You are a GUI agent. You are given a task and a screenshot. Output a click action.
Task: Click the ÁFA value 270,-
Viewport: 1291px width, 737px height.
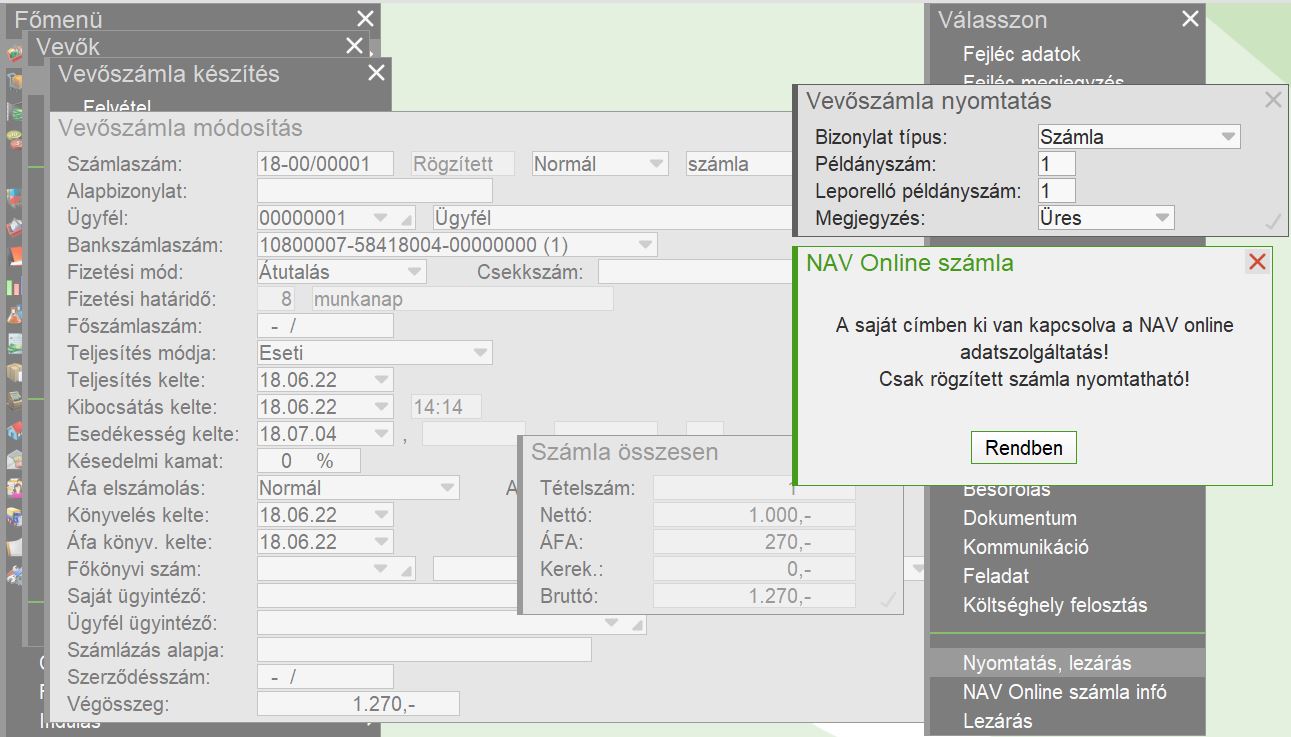[x=755, y=542]
